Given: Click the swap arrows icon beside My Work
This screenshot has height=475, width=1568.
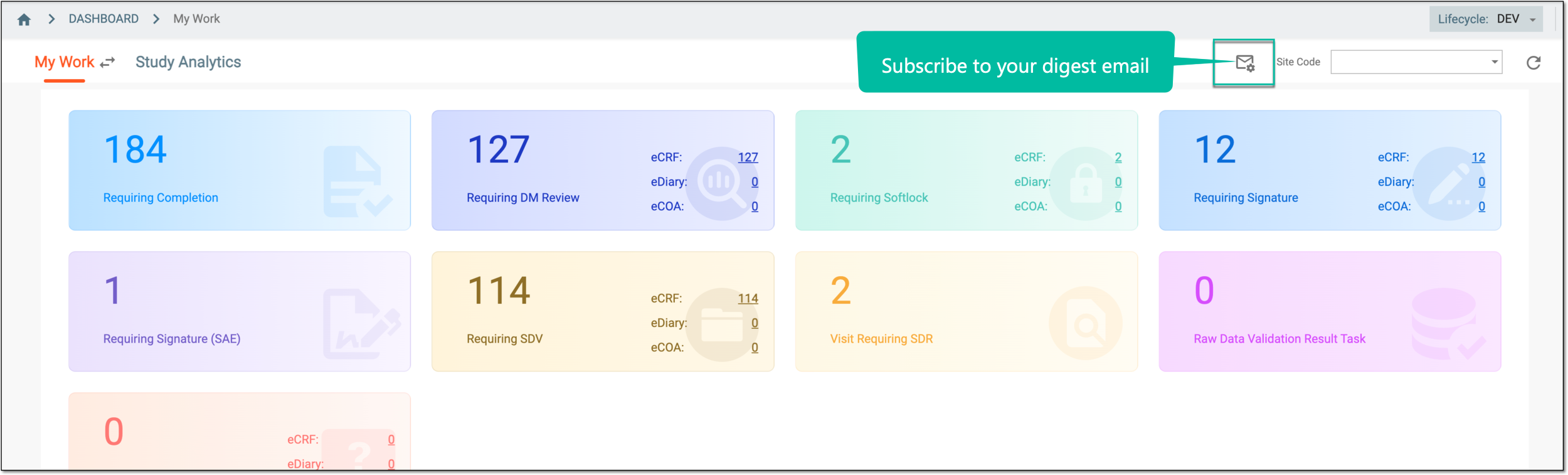Looking at the screenshot, I should 108,62.
